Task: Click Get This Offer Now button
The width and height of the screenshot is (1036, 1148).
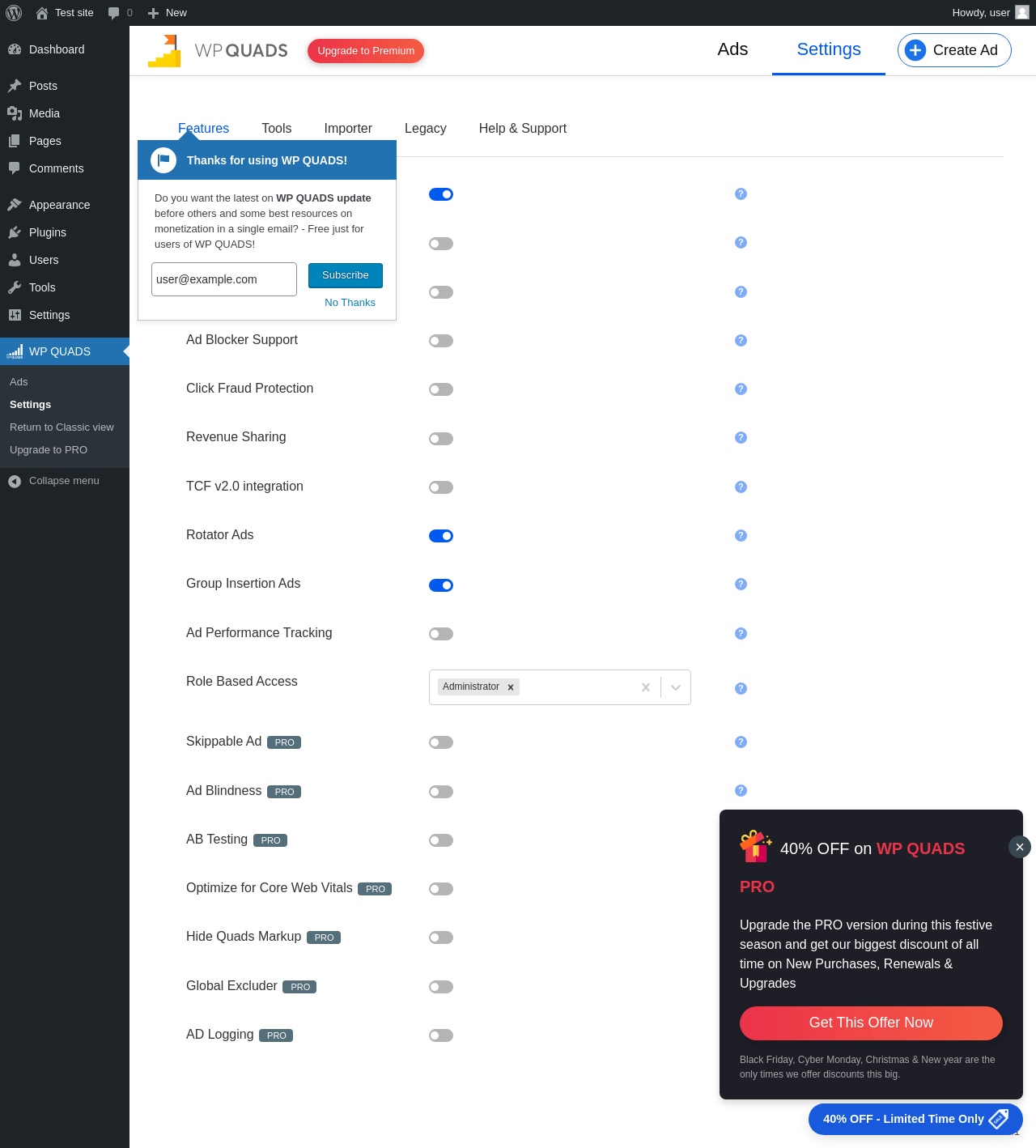Action: pyautogui.click(x=871, y=1023)
